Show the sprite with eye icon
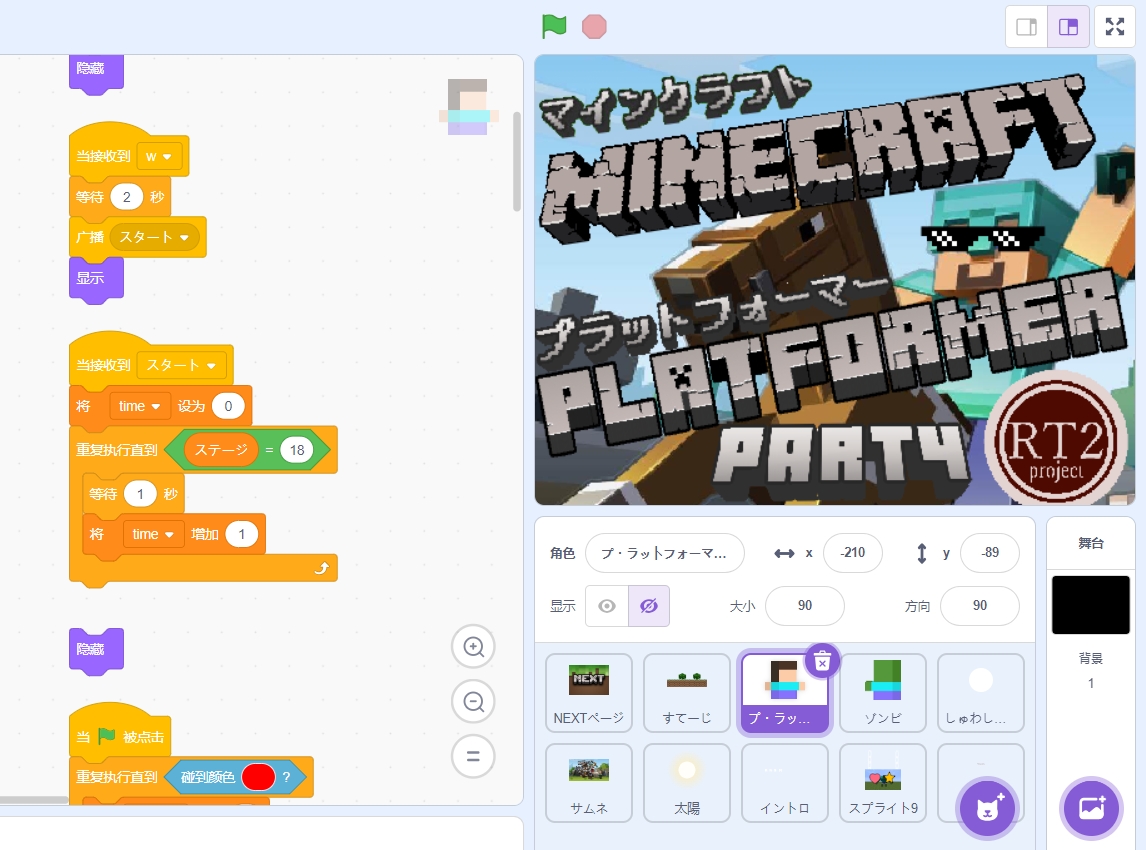The image size is (1146, 850). click(607, 606)
